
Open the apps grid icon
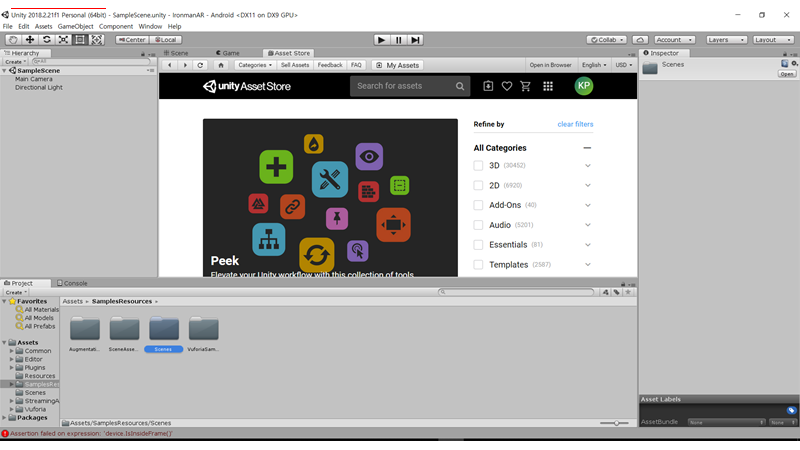(x=548, y=86)
